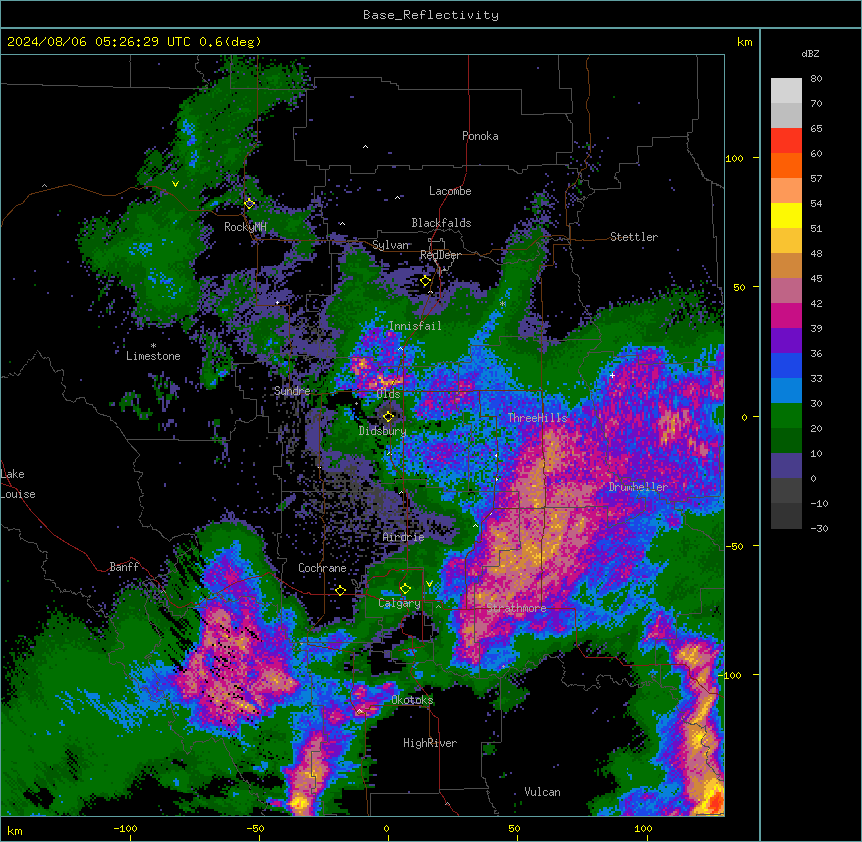Click the yellow diamond marker below Cochrane

(340, 590)
